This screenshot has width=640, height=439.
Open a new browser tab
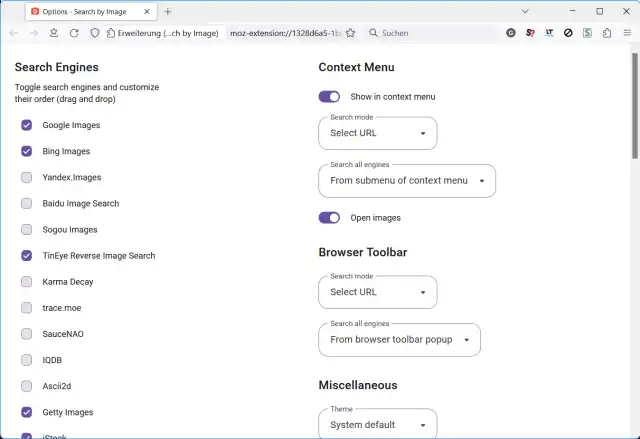(x=168, y=11)
